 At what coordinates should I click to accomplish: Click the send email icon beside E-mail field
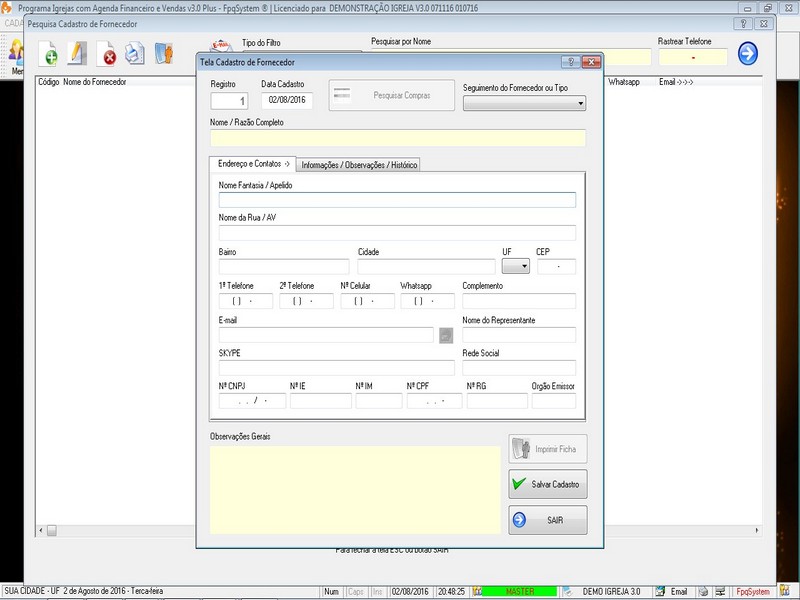coord(446,335)
